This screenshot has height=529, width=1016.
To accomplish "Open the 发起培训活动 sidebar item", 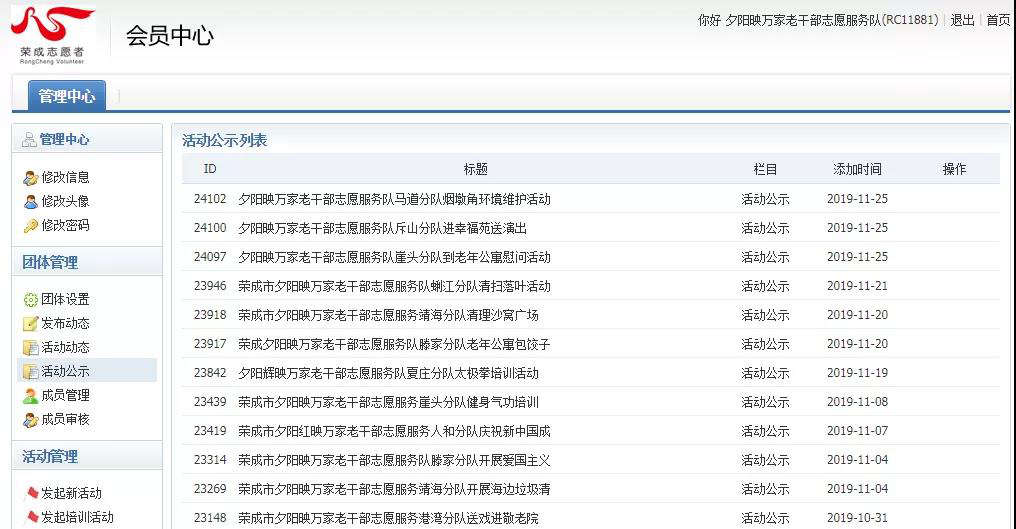I will [x=77, y=518].
